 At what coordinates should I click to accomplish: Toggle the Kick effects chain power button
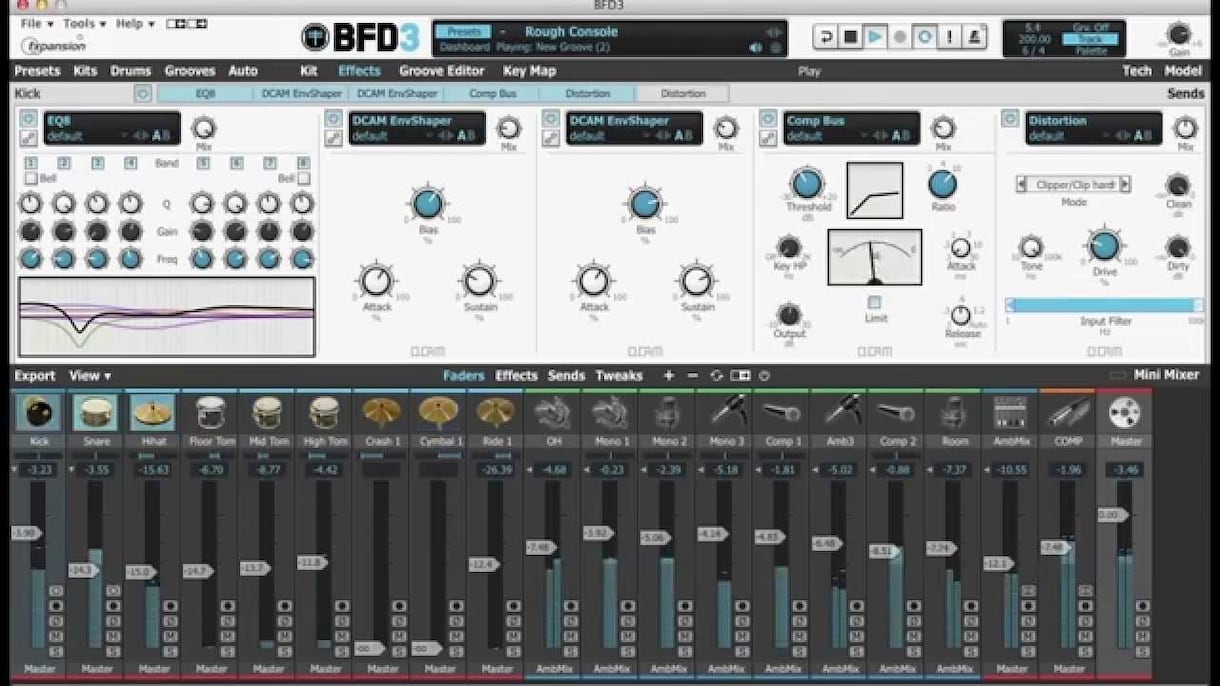point(143,93)
